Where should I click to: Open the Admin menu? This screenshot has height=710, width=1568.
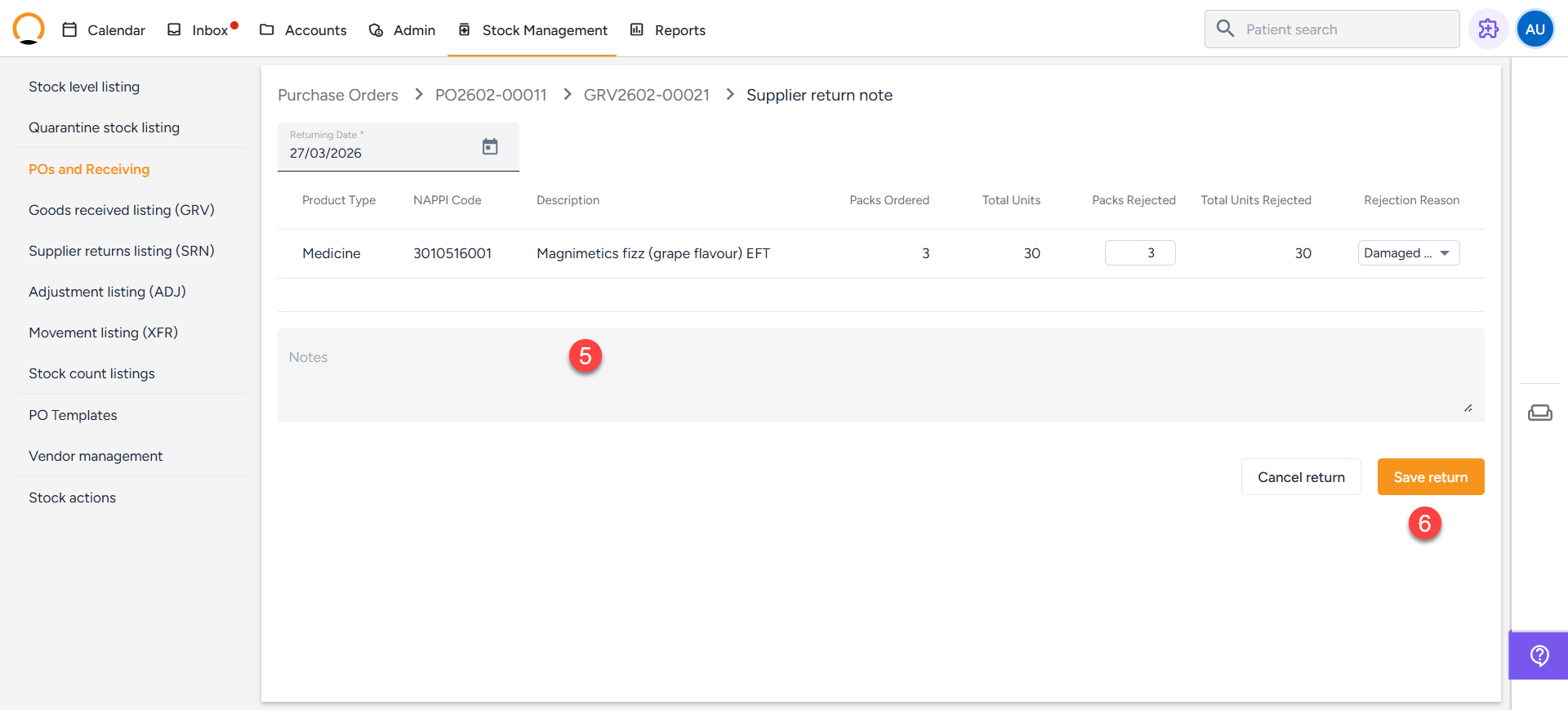(403, 30)
